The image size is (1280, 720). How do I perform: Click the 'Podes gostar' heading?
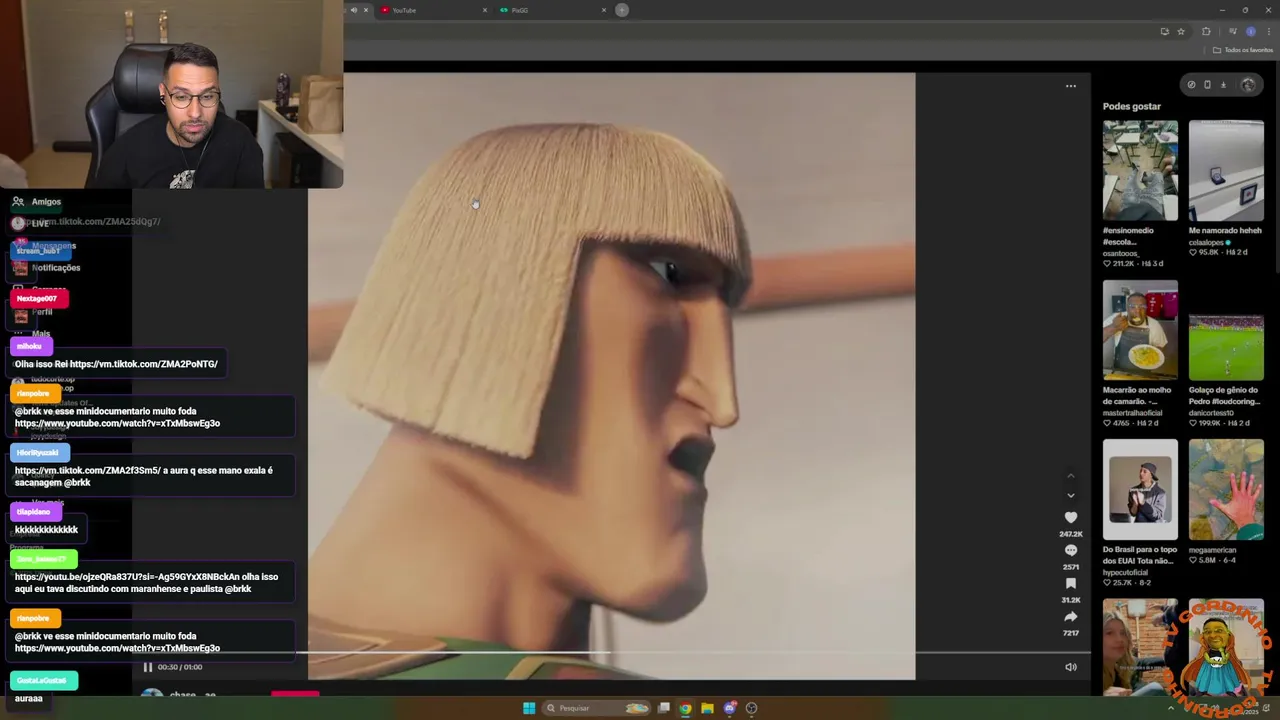click(1132, 106)
